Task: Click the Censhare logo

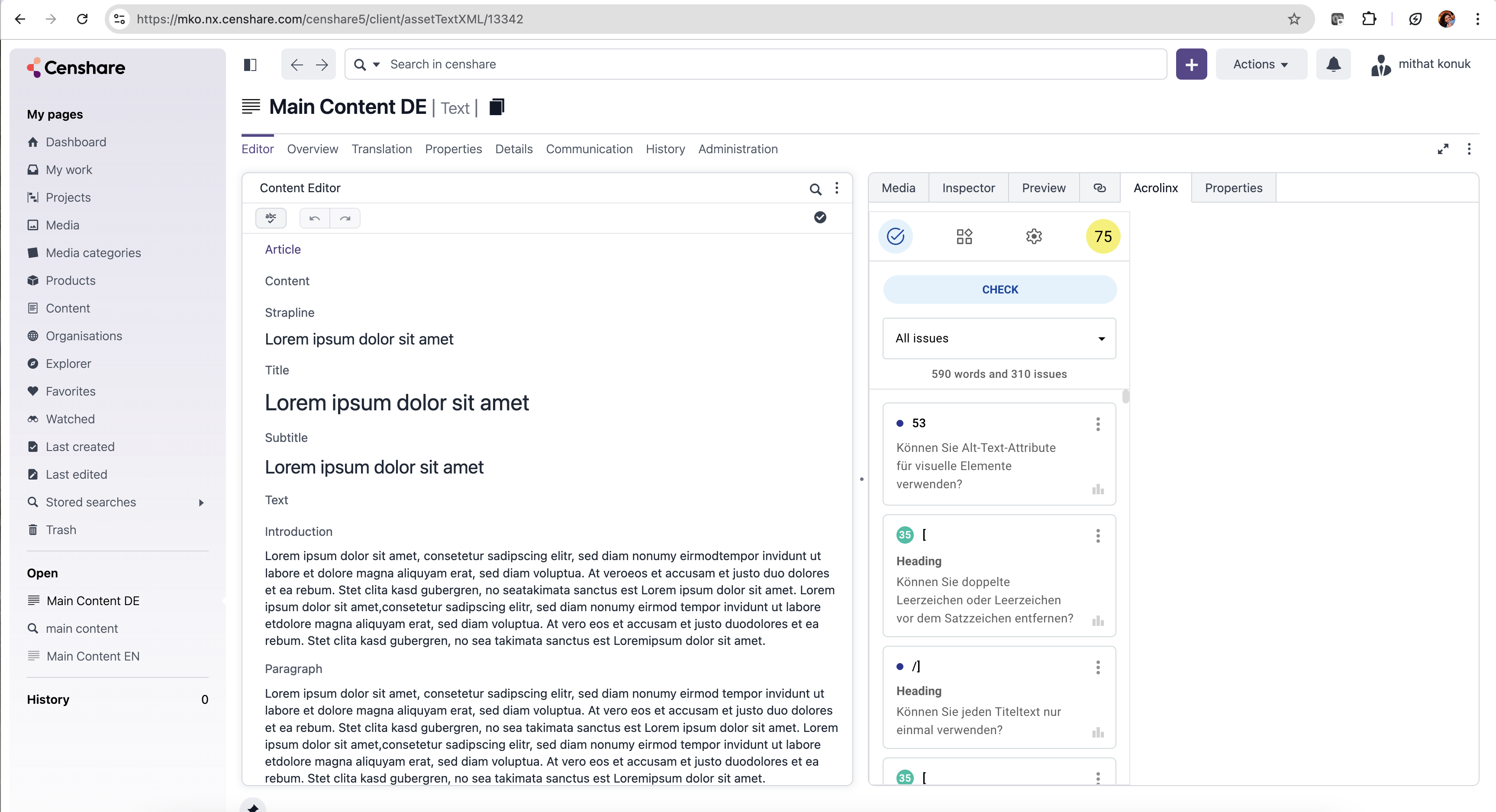Action: click(x=76, y=68)
